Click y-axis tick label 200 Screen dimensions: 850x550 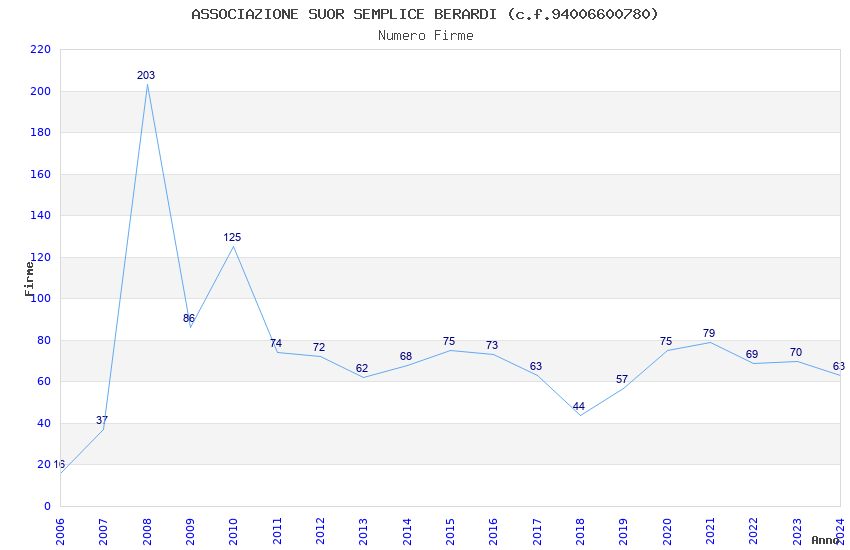coord(41,91)
